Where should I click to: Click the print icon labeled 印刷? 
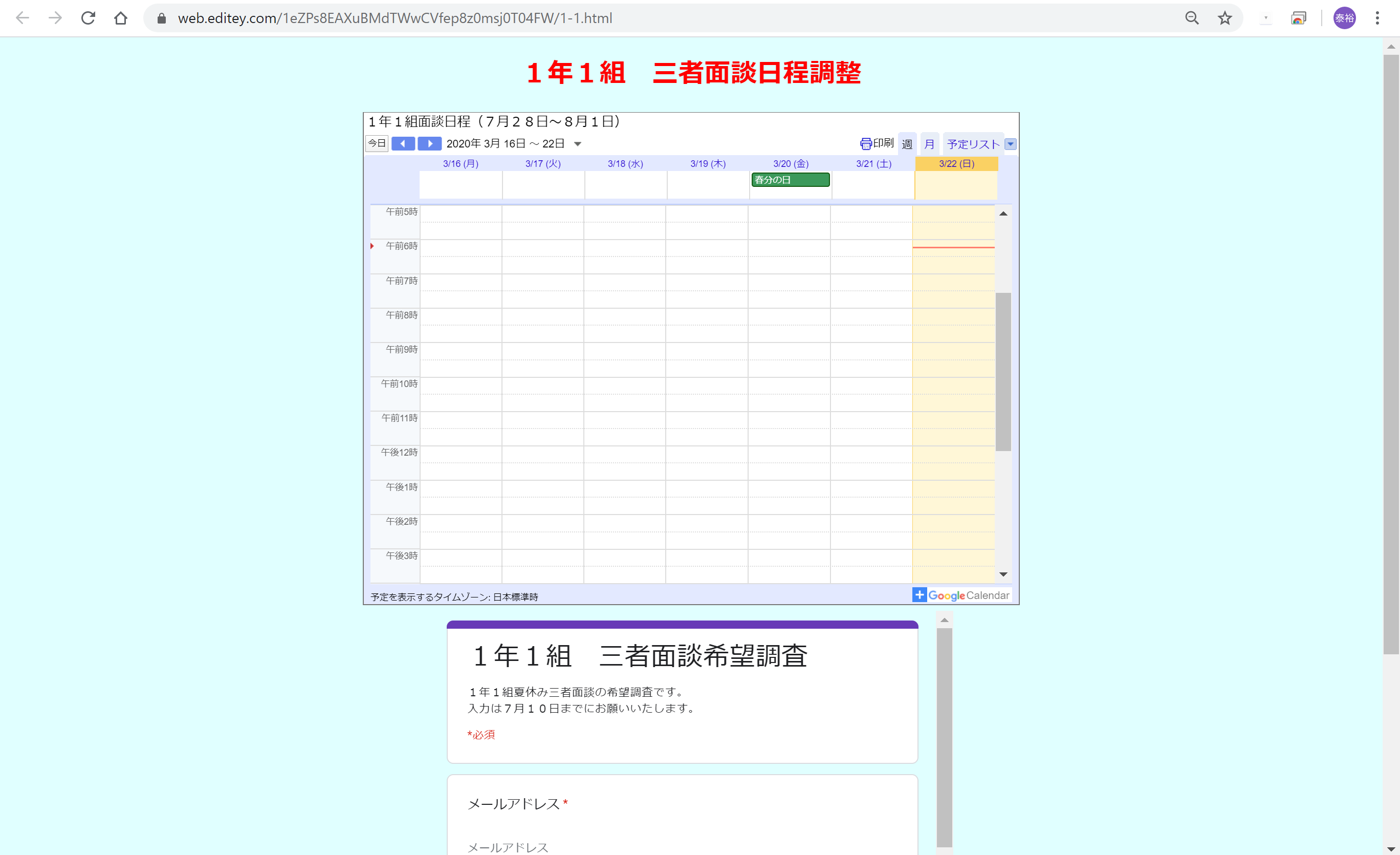877,144
